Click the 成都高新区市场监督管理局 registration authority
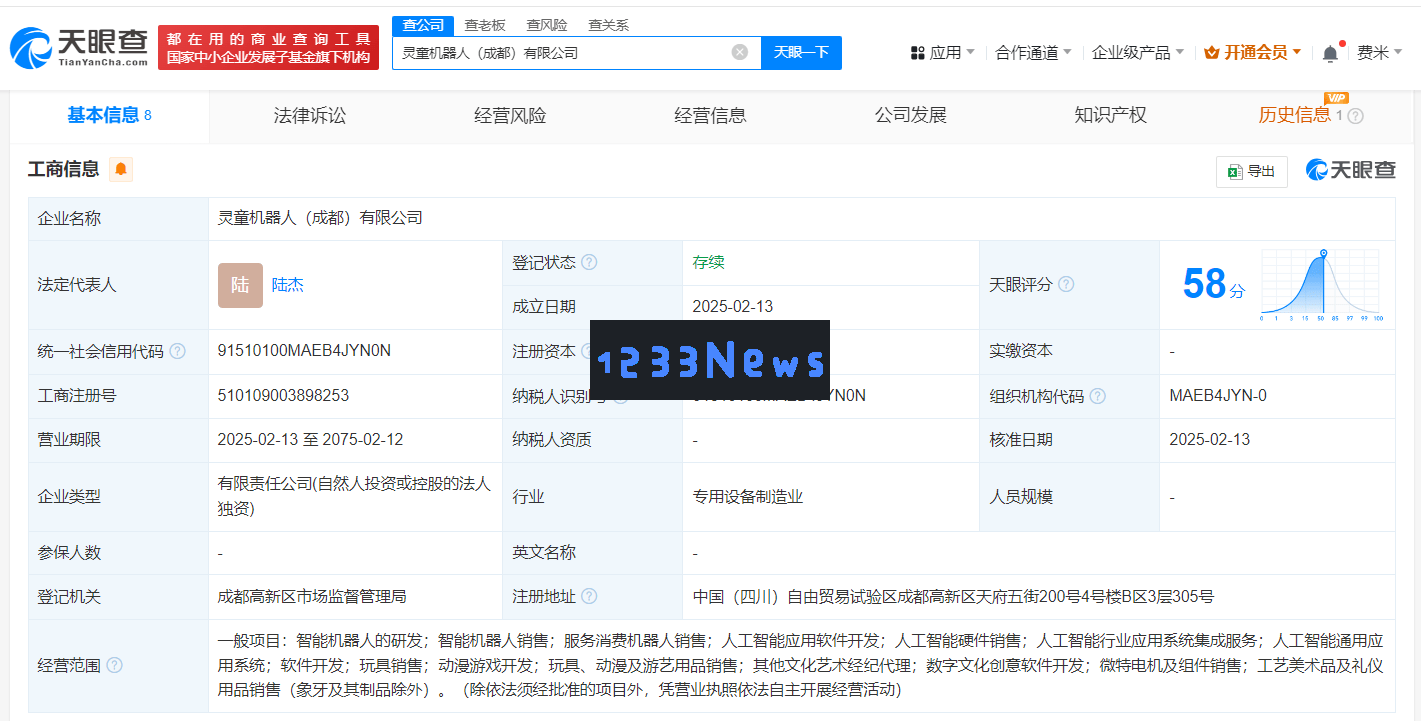The image size is (1421, 721). pos(312,597)
